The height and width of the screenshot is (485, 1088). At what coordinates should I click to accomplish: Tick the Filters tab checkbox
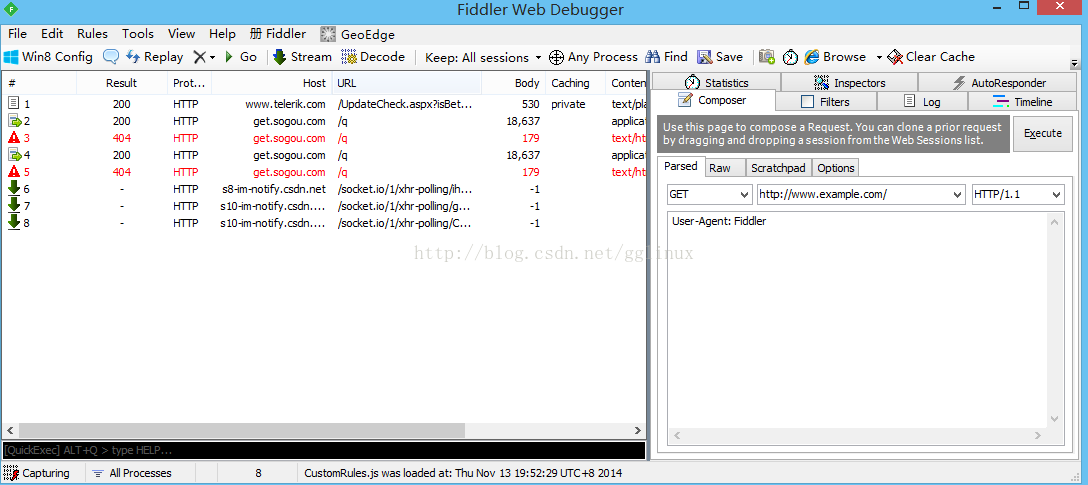tap(807, 102)
